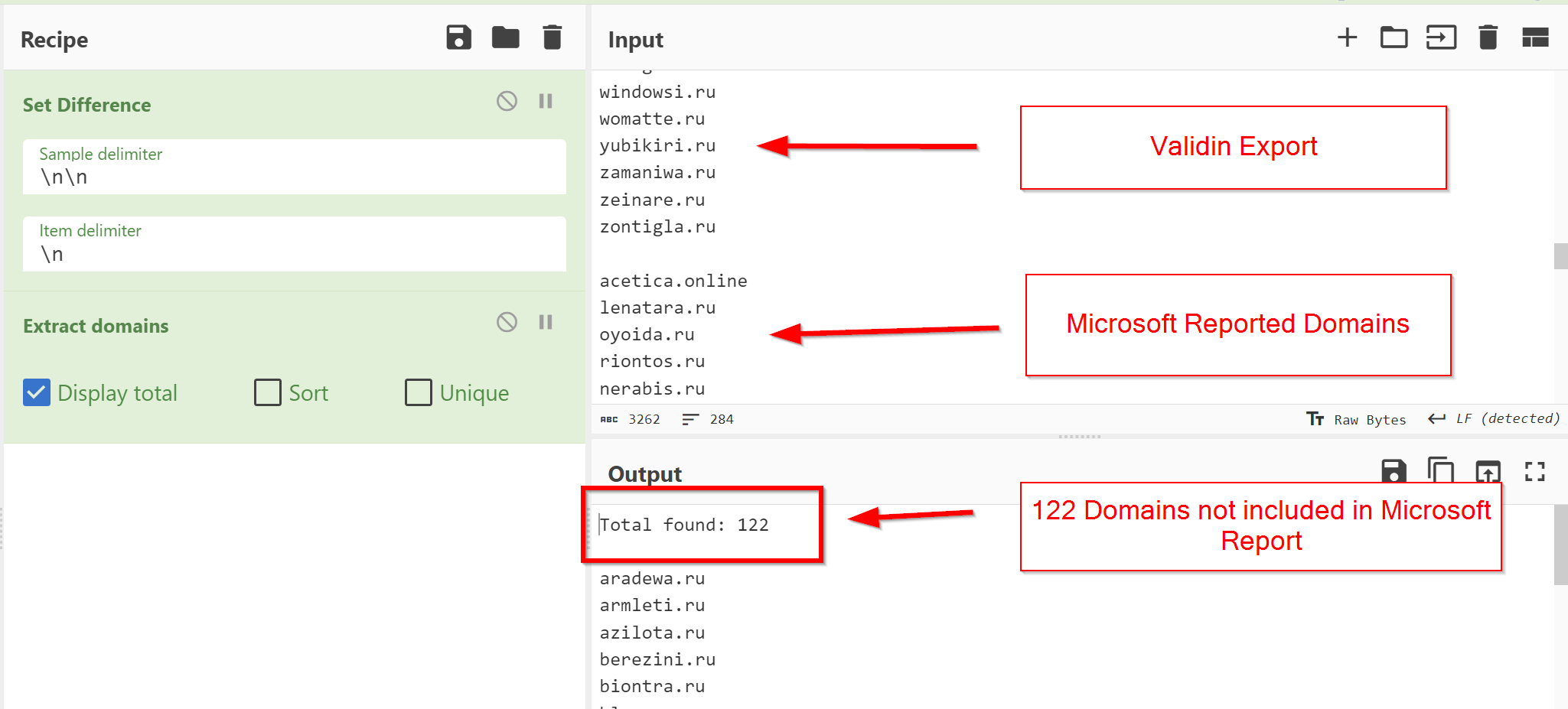
Task: Click Total found: 122 in output
Action: tap(684, 525)
